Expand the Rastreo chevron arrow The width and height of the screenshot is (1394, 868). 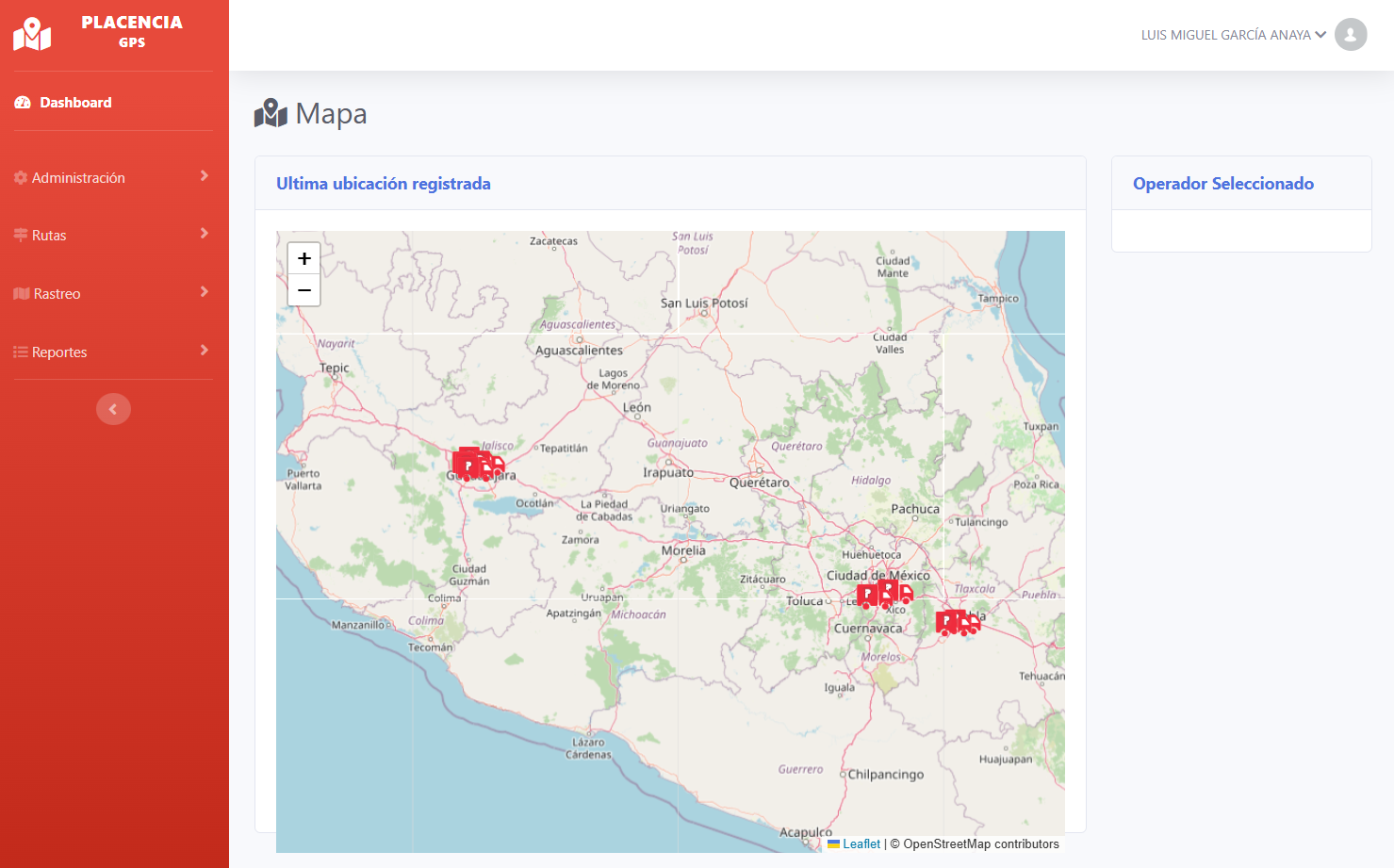(x=205, y=292)
